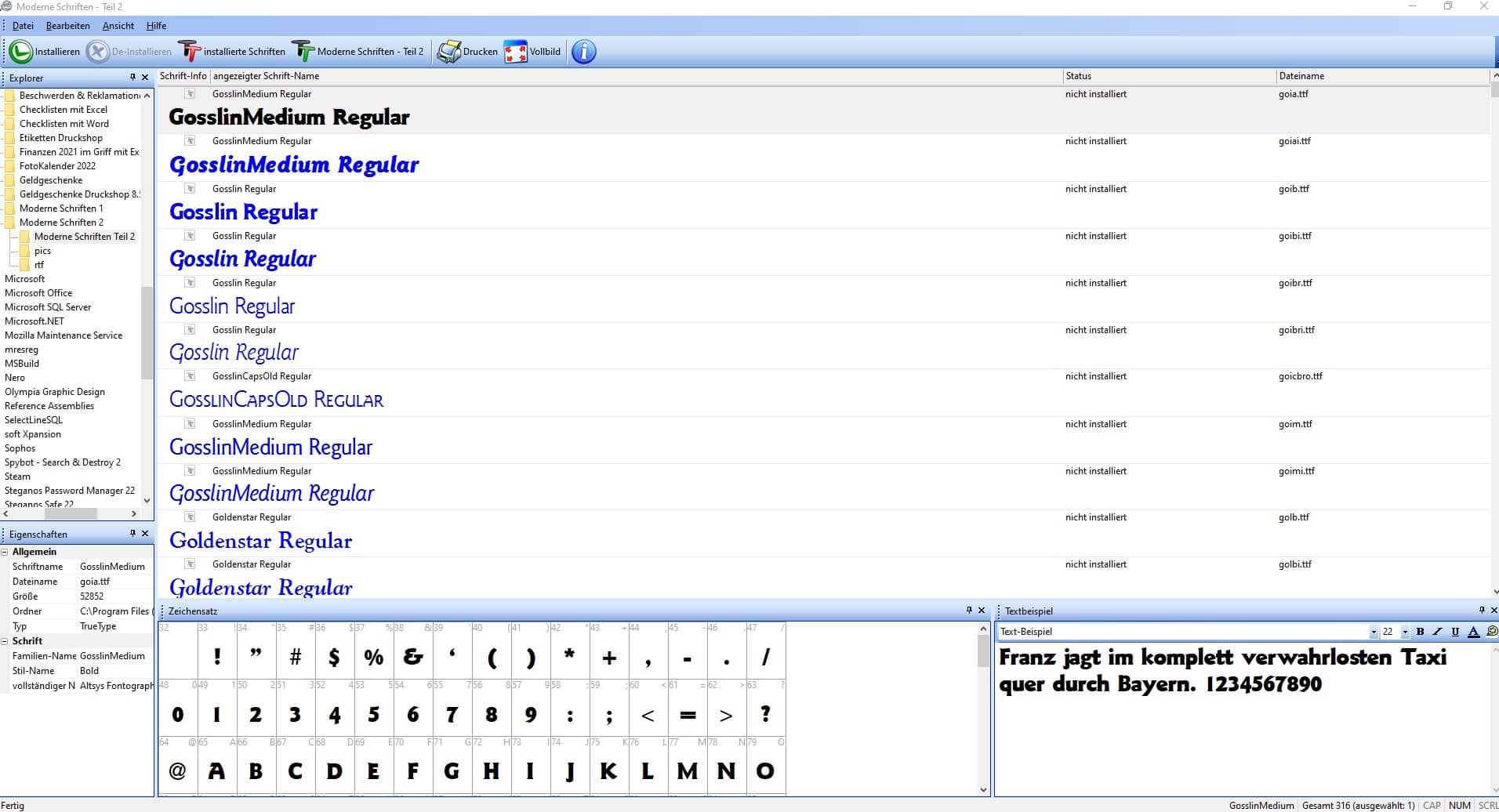Select the Moderne Schriften 1 folder
Image resolution: width=1499 pixels, height=812 pixels.
(61, 208)
